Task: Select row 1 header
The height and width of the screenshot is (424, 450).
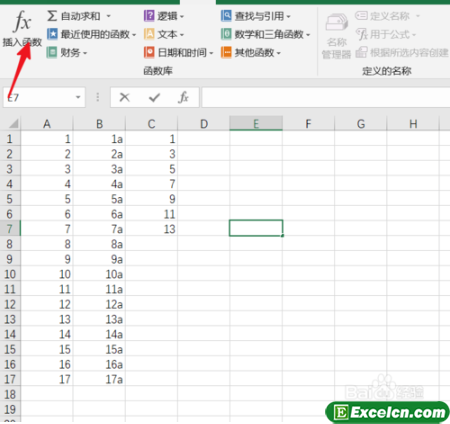Action: coord(10,138)
